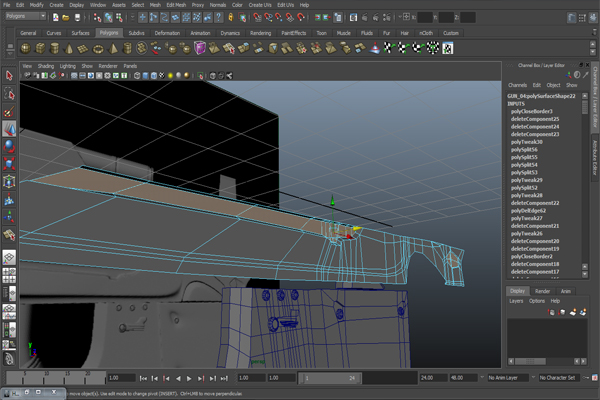
Task: Switch to the Rendering shelf tab
Action: pos(260,33)
